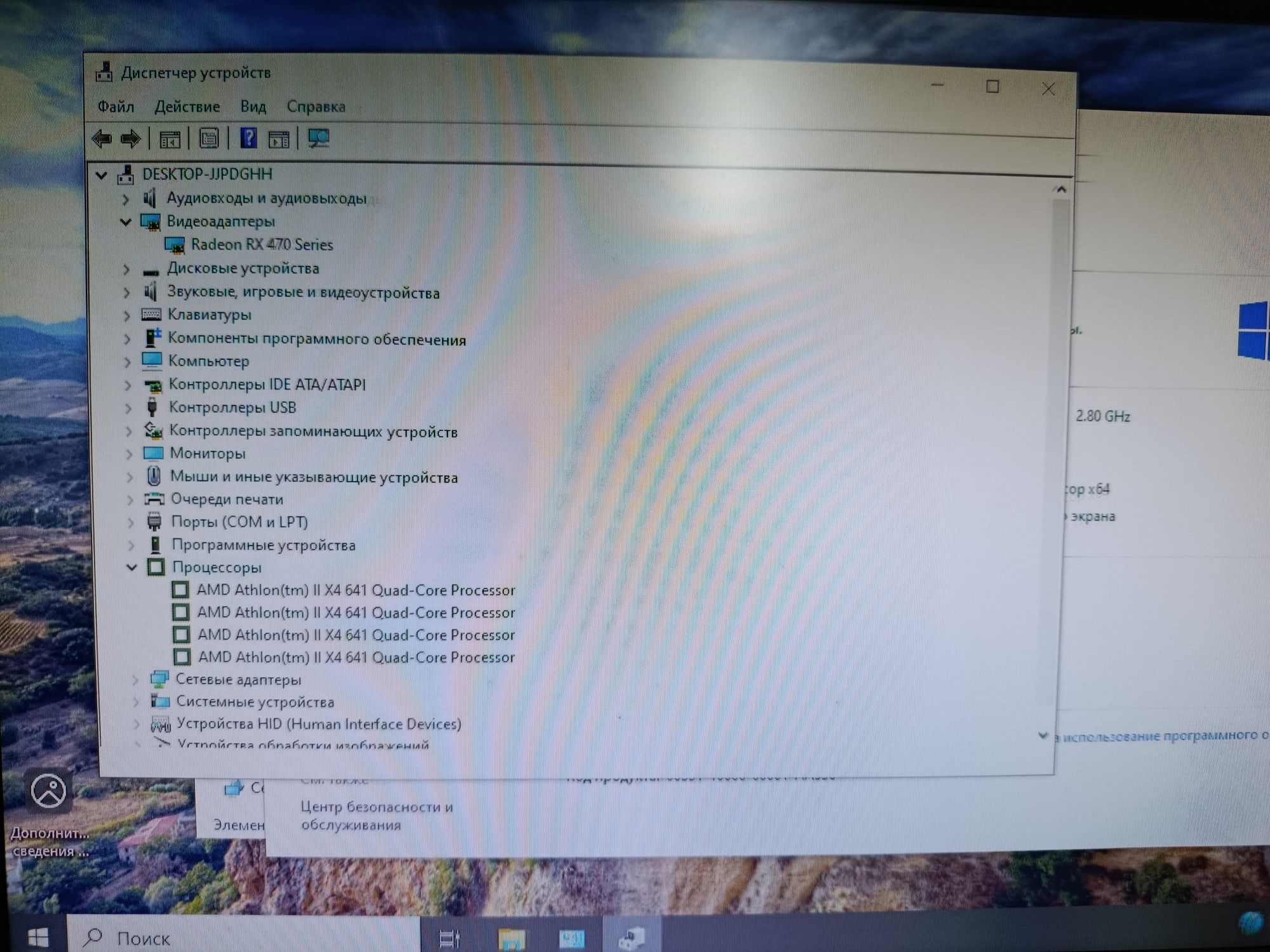Click the Клавиатуры keyboard icon
The height and width of the screenshot is (952, 1270).
(151, 315)
